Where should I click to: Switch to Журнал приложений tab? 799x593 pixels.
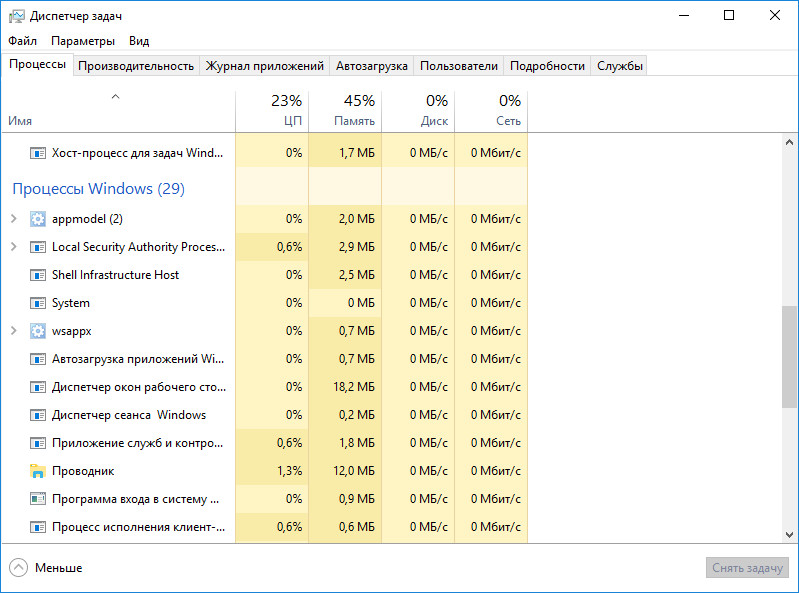click(x=264, y=66)
